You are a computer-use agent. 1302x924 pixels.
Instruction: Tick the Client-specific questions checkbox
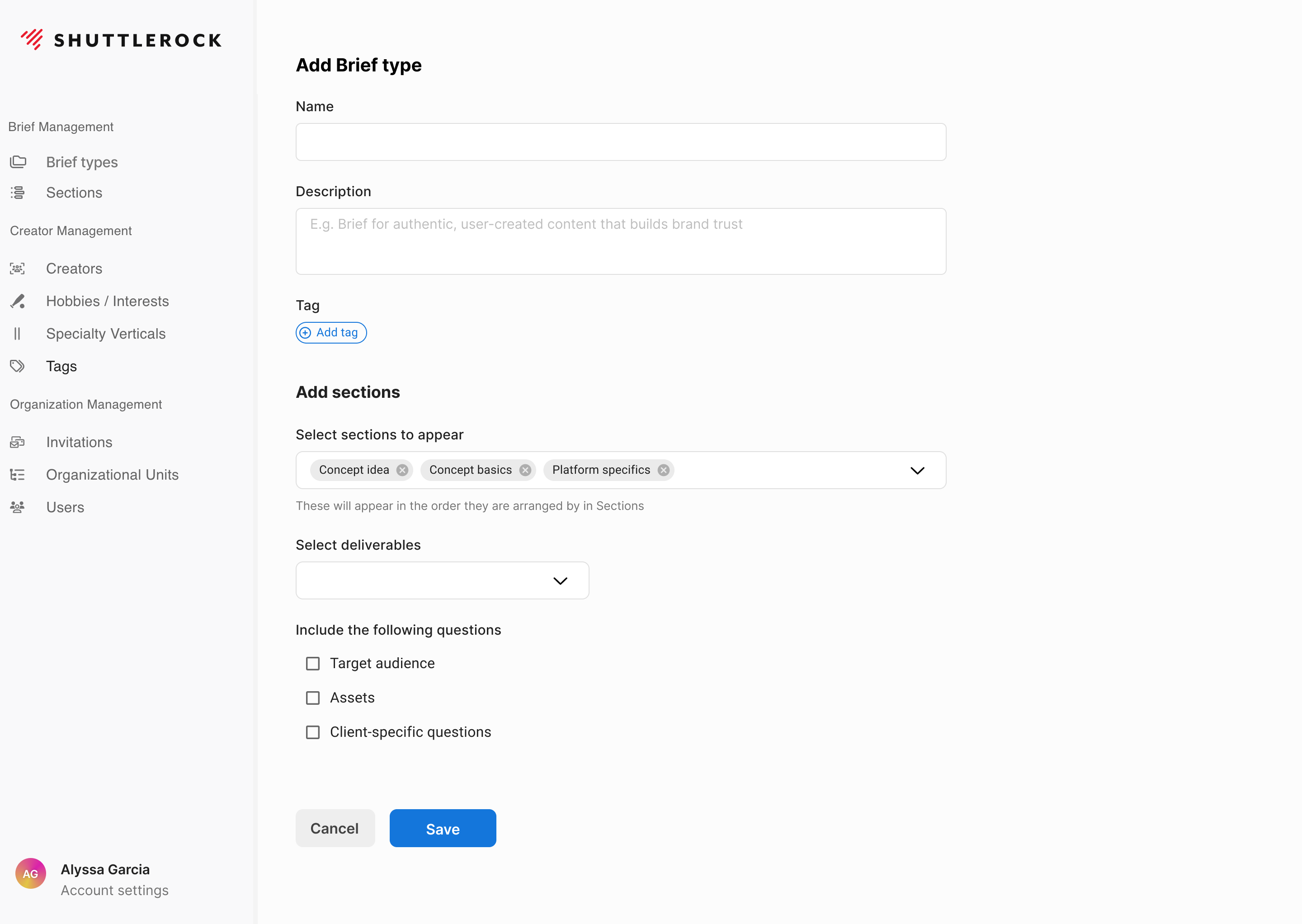313,732
